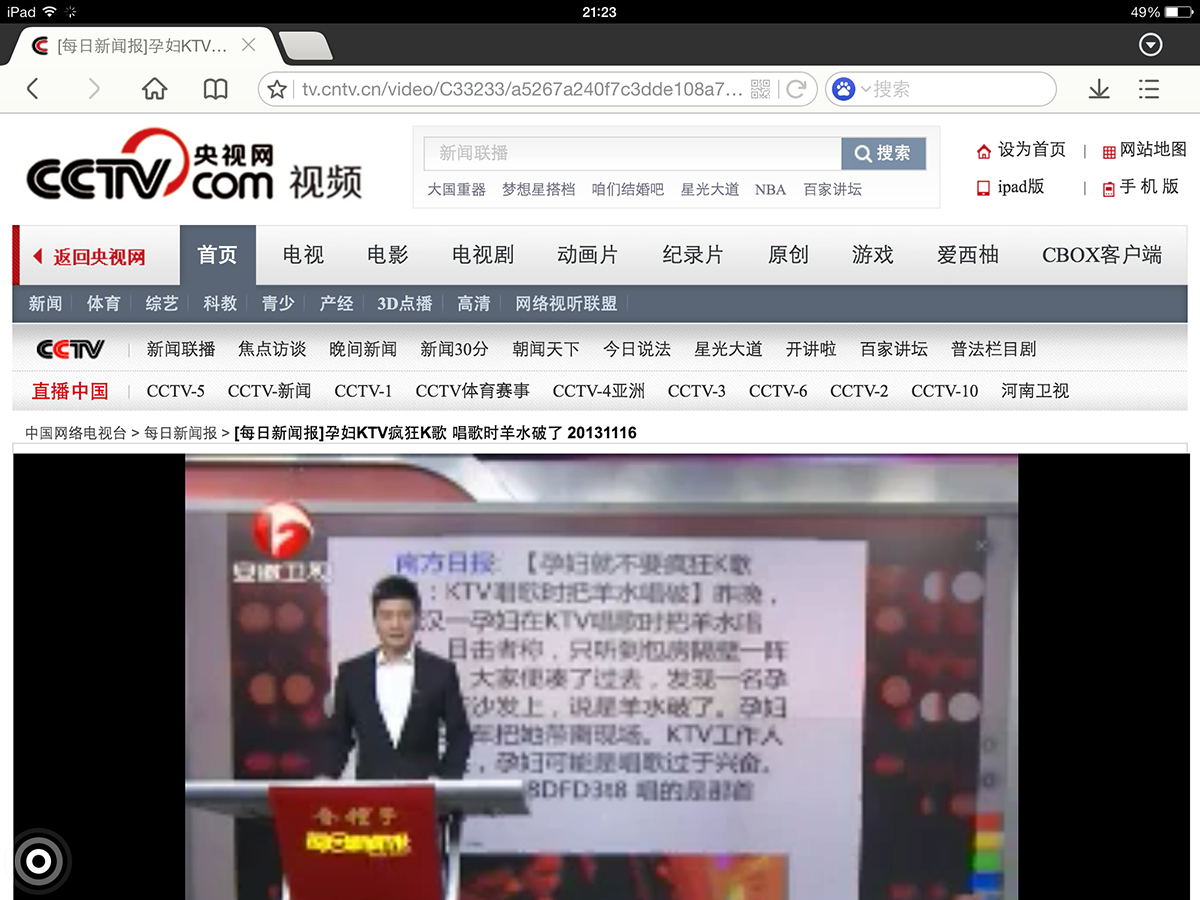Select the 每日新闻报 browser tab
The width and height of the screenshot is (1200, 900).
pos(140,46)
